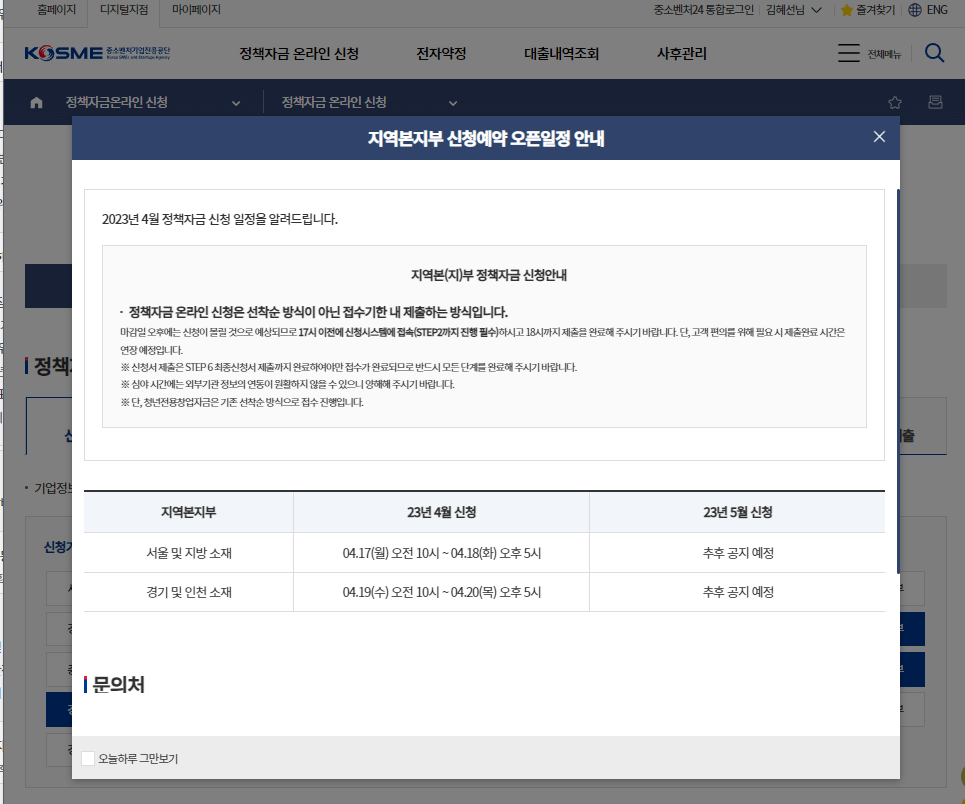Viewport: 965px width, 804px height.
Task: Close the 지역본지부 신청예약 popup
Action: (x=879, y=136)
